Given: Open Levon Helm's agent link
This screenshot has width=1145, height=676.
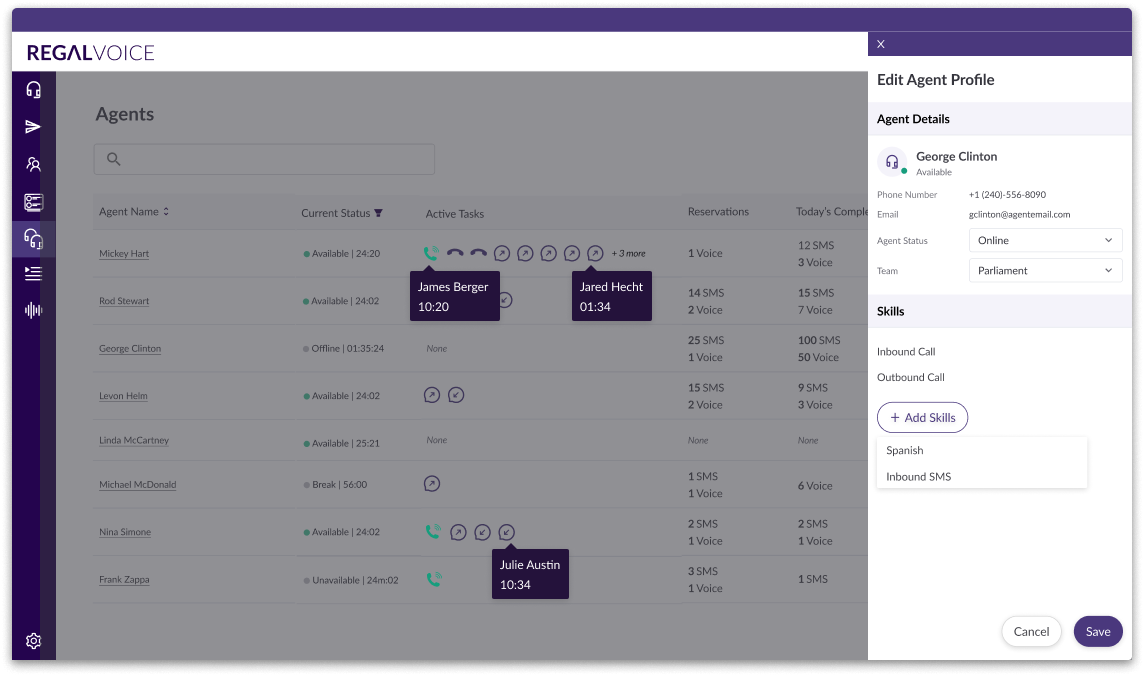Looking at the screenshot, I should 123,396.
